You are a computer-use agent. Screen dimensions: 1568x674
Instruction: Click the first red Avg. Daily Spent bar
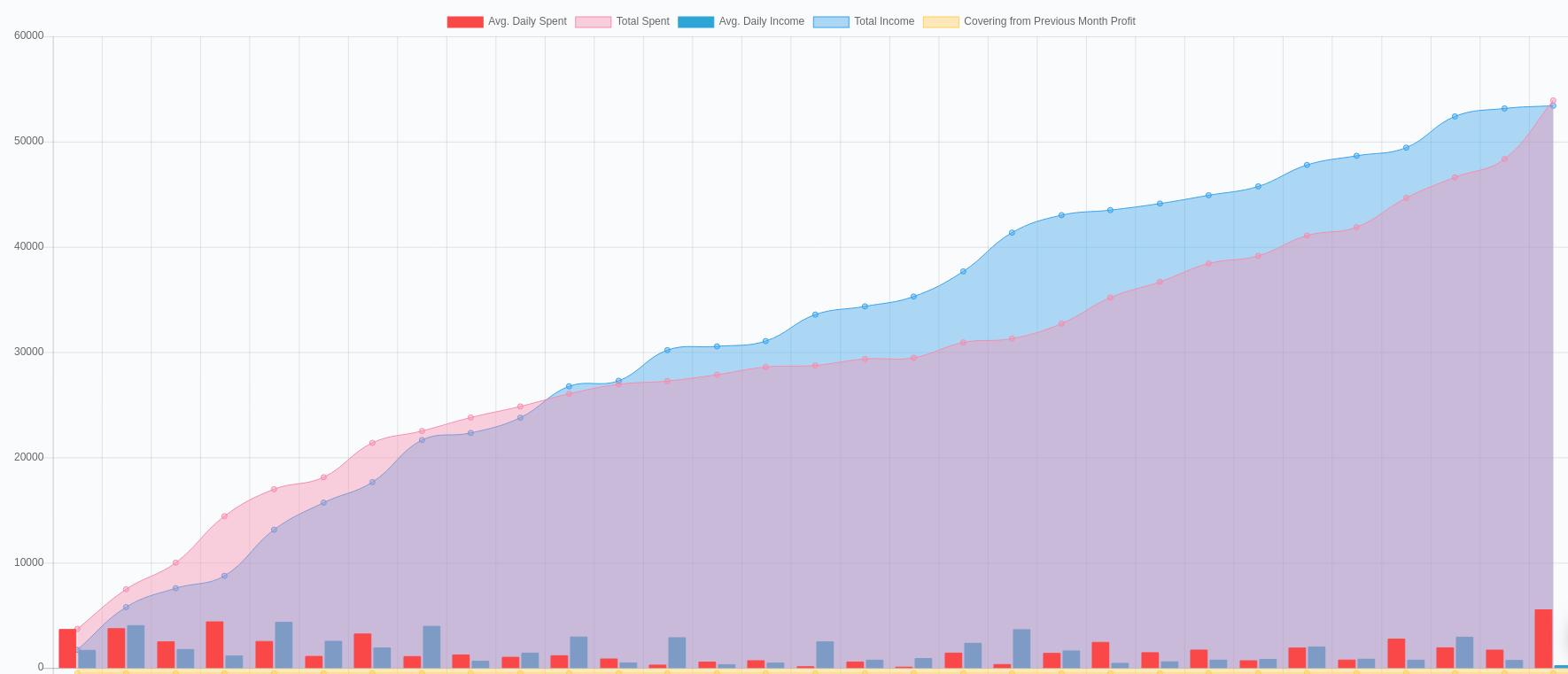[67, 648]
